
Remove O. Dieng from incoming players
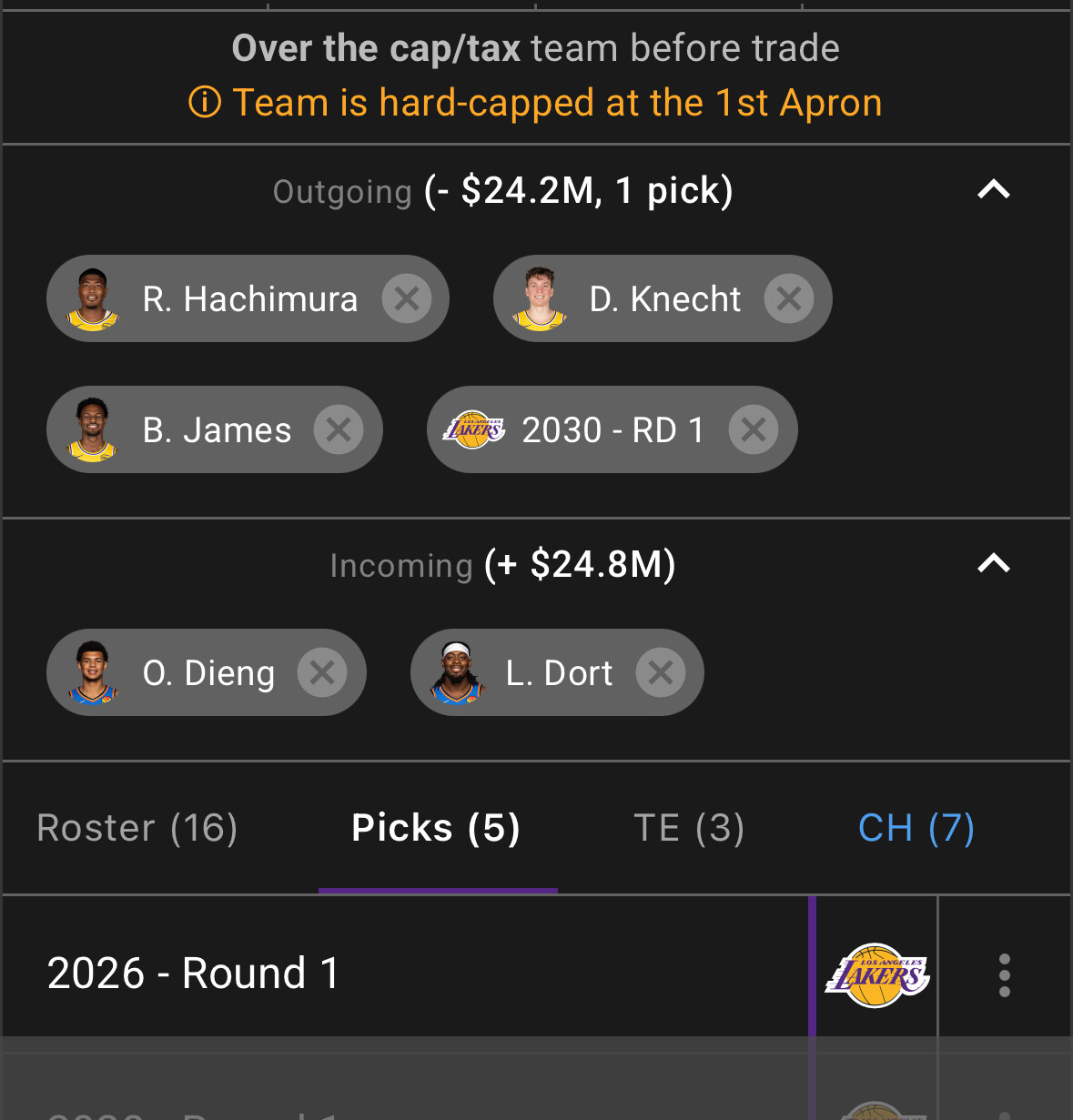[322, 672]
